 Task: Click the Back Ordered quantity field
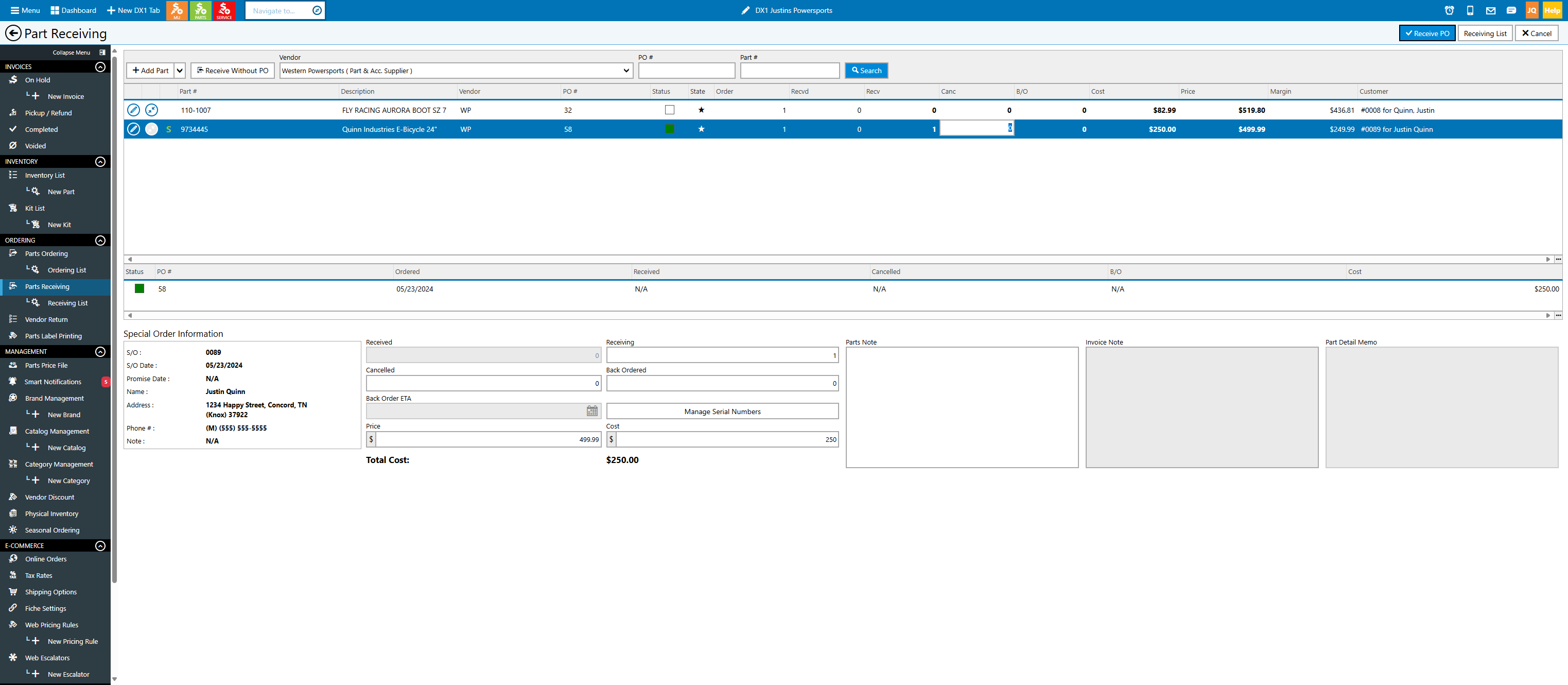[x=722, y=384]
